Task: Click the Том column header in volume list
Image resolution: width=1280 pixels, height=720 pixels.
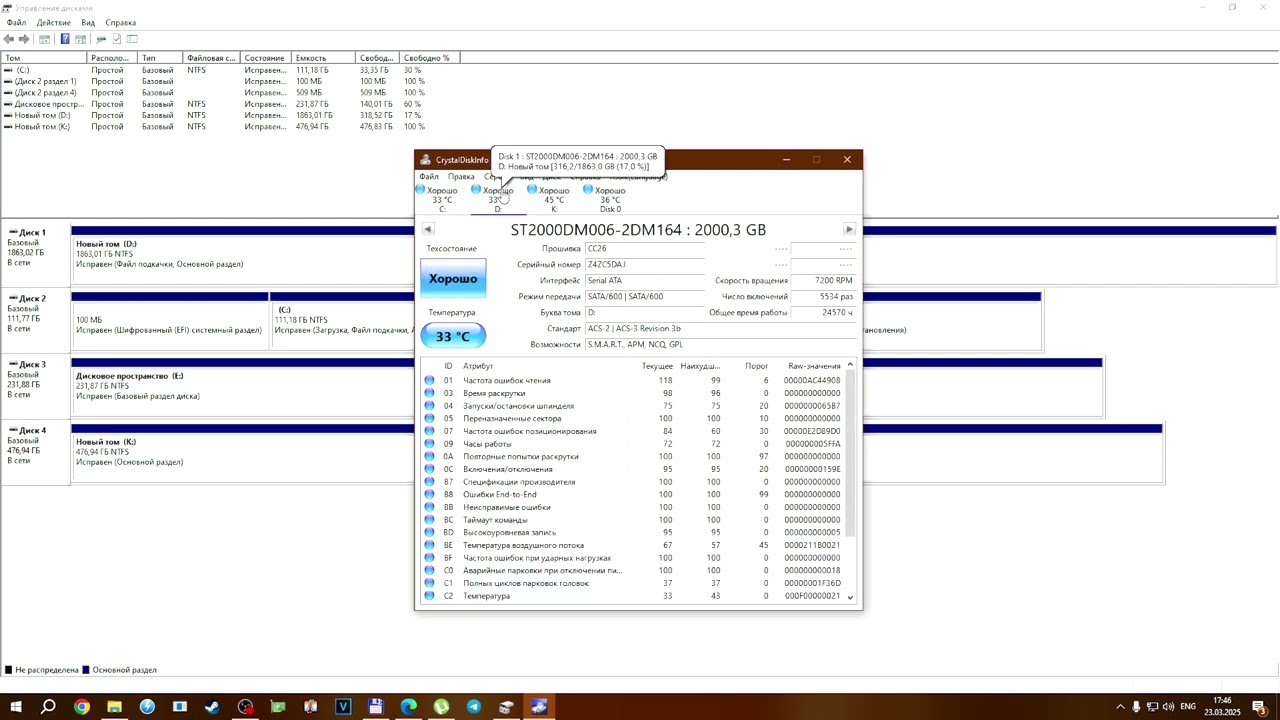Action: click(x=43, y=58)
